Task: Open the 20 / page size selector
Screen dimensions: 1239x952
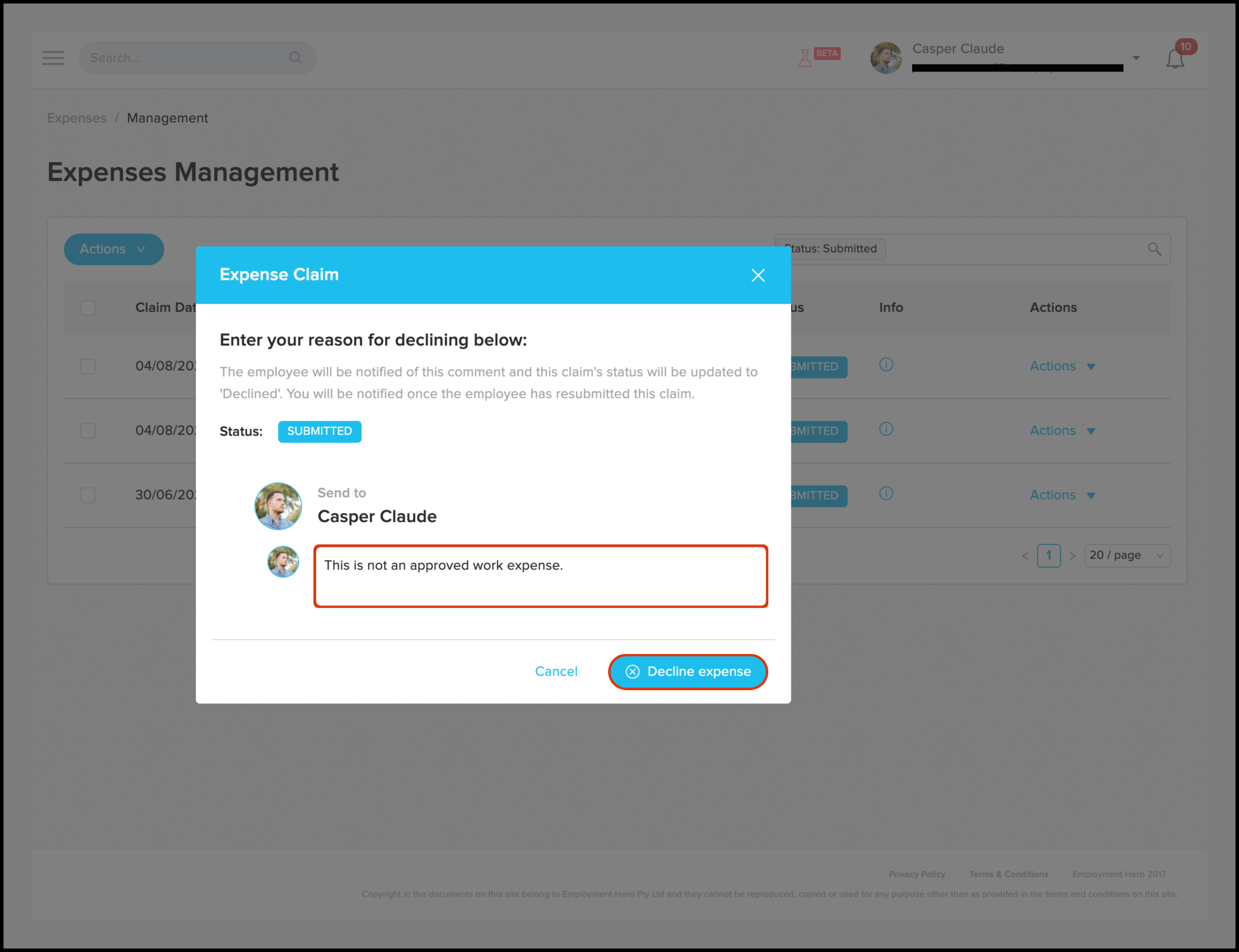Action: coord(1126,555)
